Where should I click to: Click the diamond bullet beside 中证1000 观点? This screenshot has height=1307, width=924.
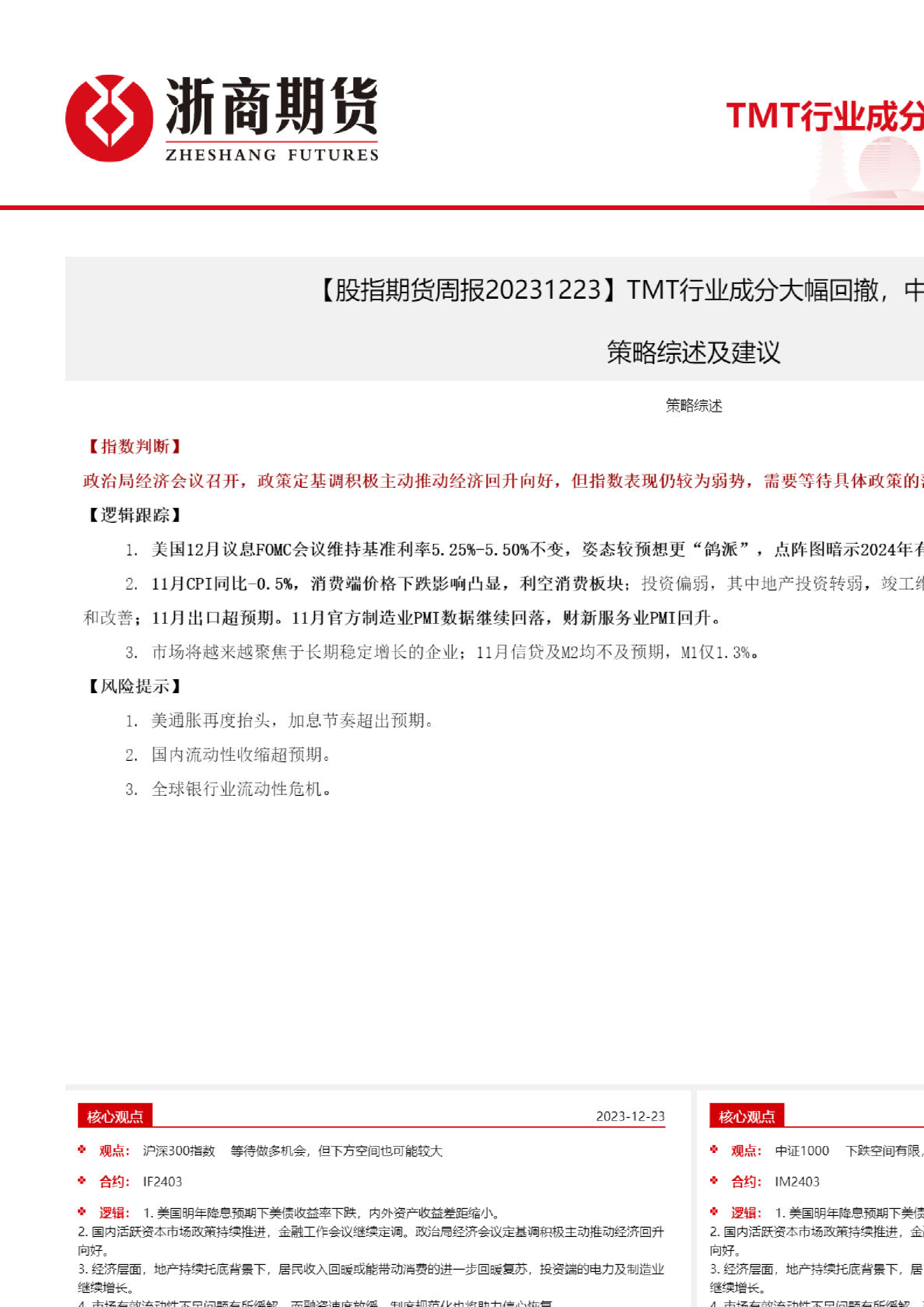click(714, 1150)
